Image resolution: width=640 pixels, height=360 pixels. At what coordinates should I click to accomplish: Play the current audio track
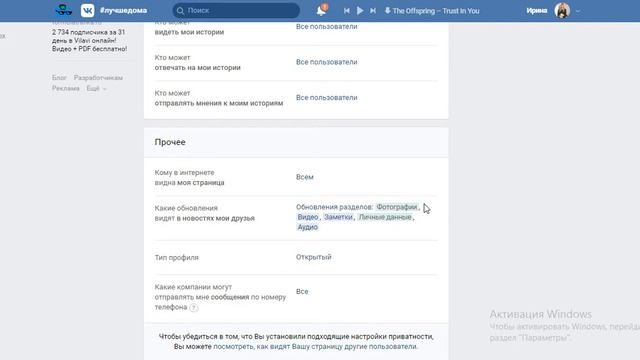pyautogui.click(x=360, y=11)
